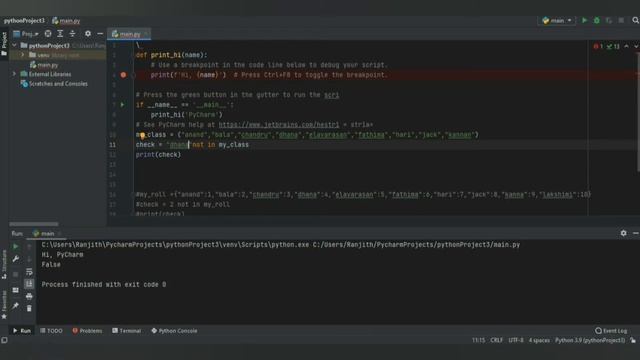Screen dimensions: 640x360
Task: Hide the Project panel with minus icon
Action: pyautogui.click(x=100, y=34)
